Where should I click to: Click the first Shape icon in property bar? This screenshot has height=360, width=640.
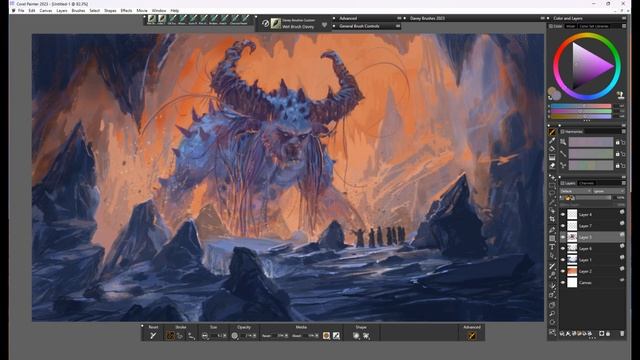click(356, 336)
